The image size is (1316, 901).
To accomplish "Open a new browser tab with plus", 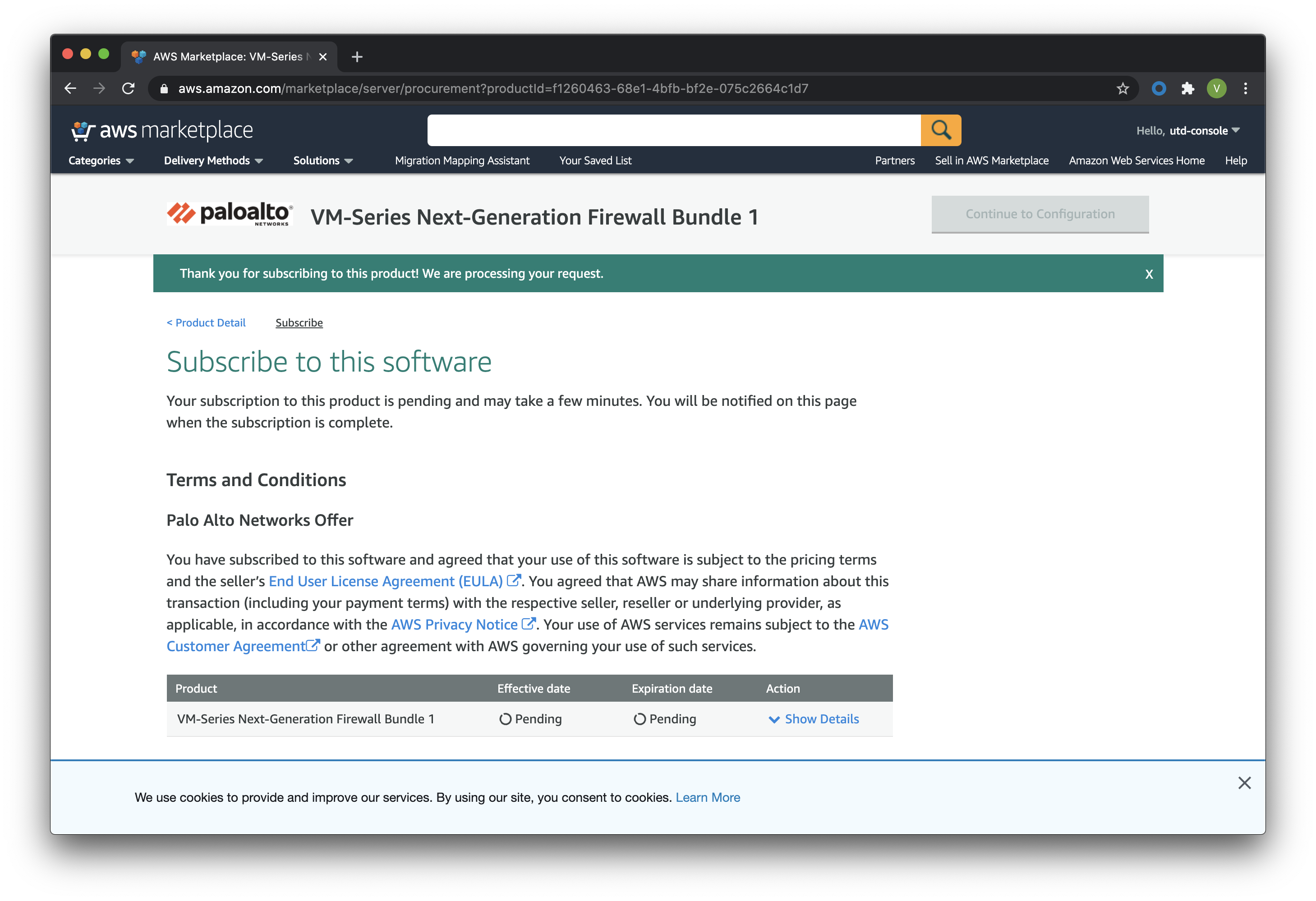I will tap(357, 57).
